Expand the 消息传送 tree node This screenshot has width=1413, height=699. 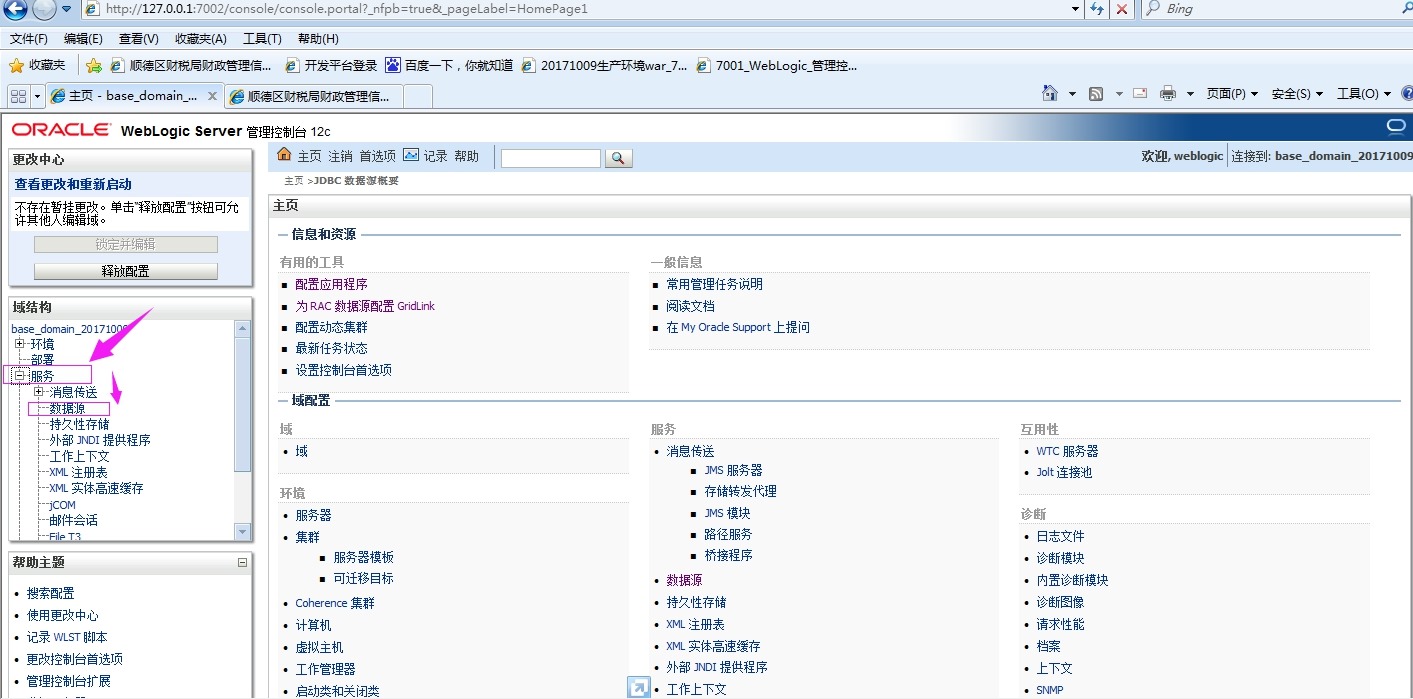coord(39,391)
